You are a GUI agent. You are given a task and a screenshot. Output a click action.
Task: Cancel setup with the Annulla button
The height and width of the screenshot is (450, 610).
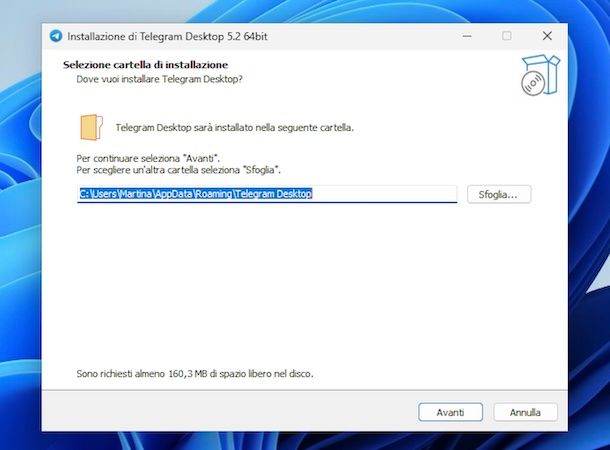525,412
